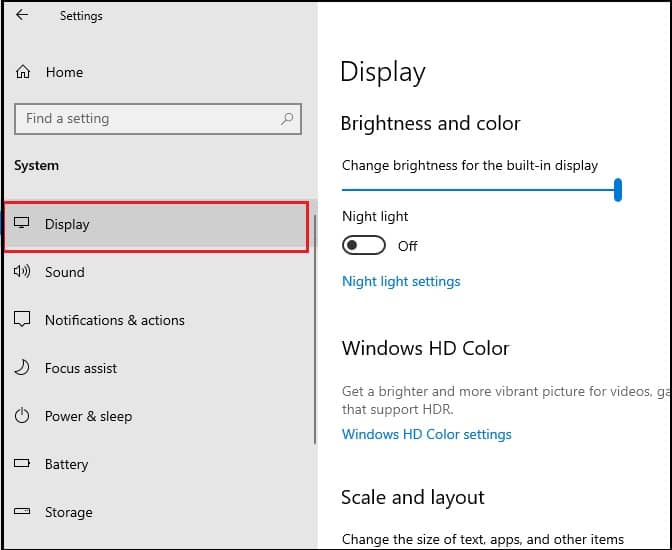Toggle the Night light switch

click(363, 246)
